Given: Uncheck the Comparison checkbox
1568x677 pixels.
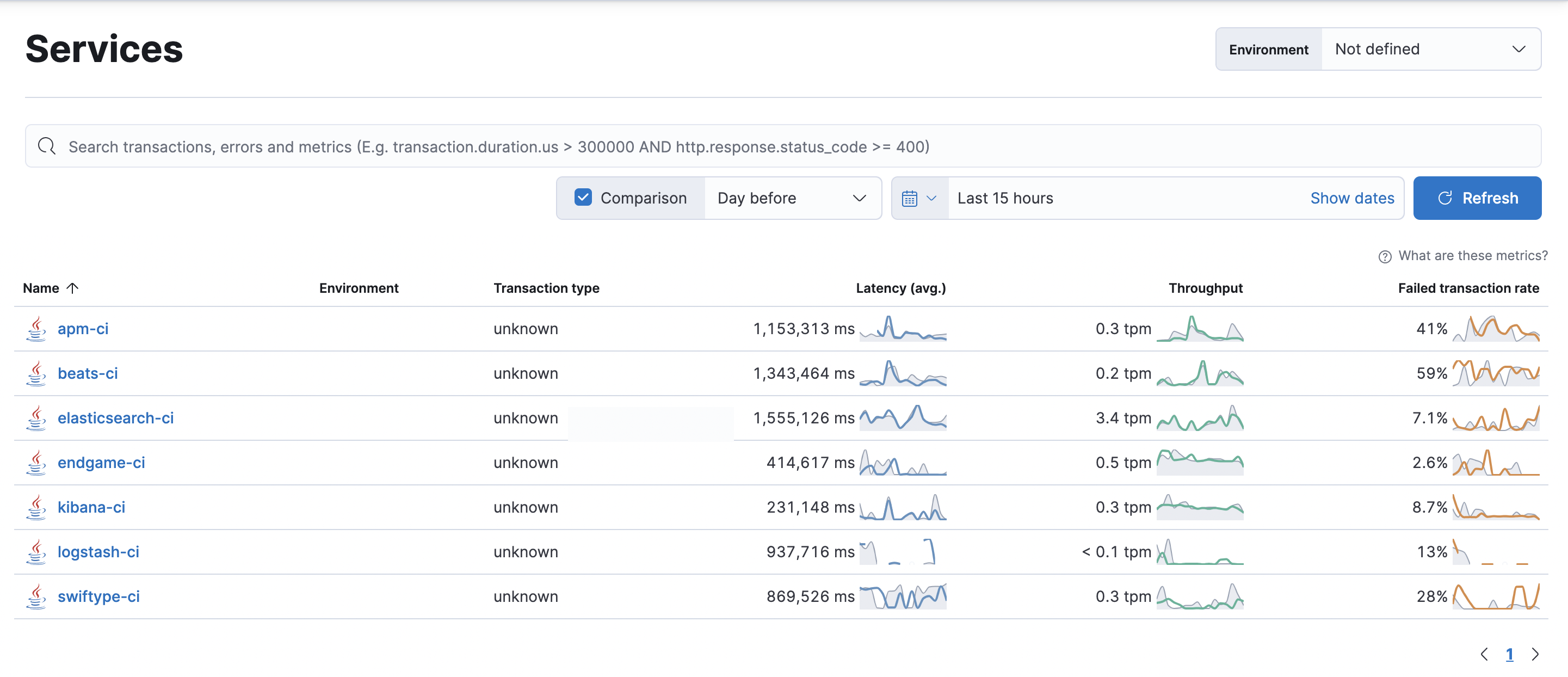Looking at the screenshot, I should click(x=583, y=197).
